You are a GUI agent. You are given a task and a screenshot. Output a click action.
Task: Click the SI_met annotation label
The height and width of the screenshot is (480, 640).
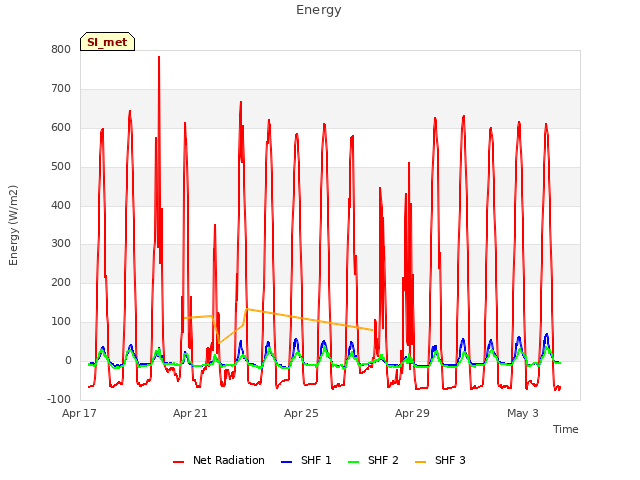coord(107,42)
